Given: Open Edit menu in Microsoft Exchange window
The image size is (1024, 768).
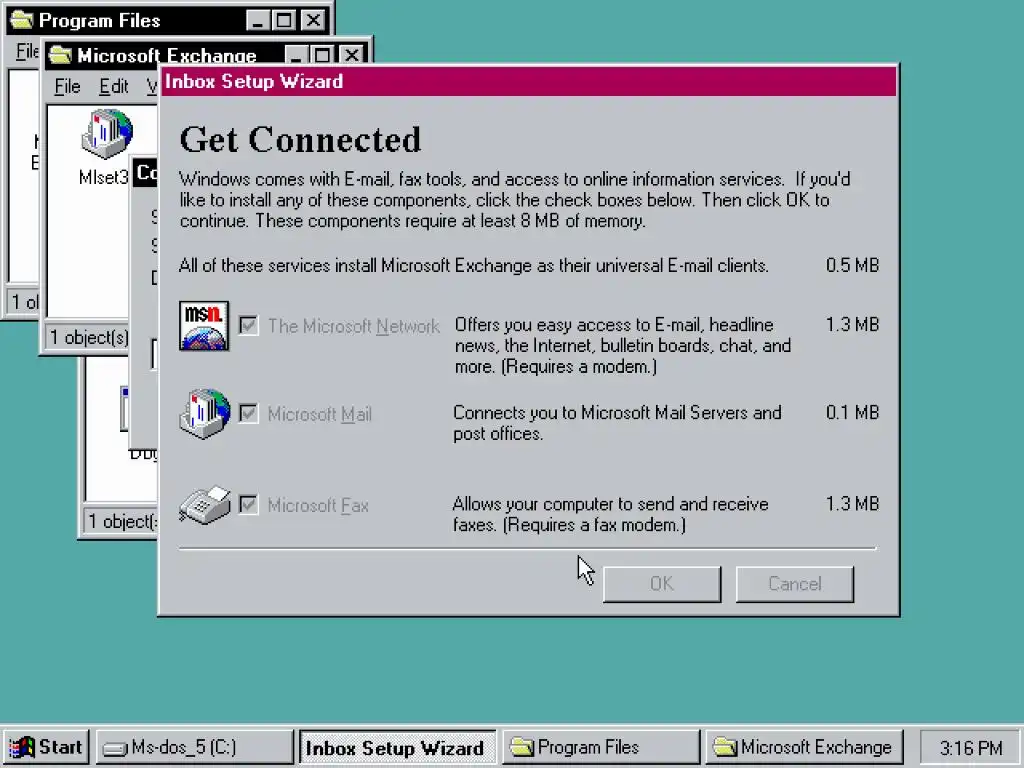Looking at the screenshot, I should click(114, 86).
